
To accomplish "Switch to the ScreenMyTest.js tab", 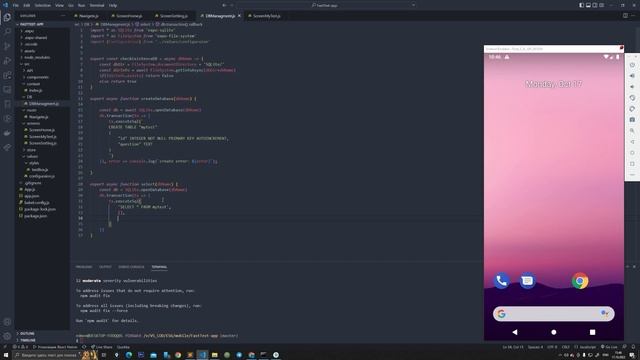I will [x=267, y=16].
